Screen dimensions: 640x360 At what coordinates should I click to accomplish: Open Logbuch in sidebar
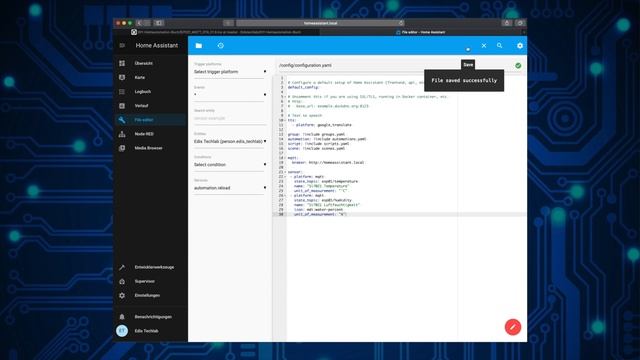[150, 92]
